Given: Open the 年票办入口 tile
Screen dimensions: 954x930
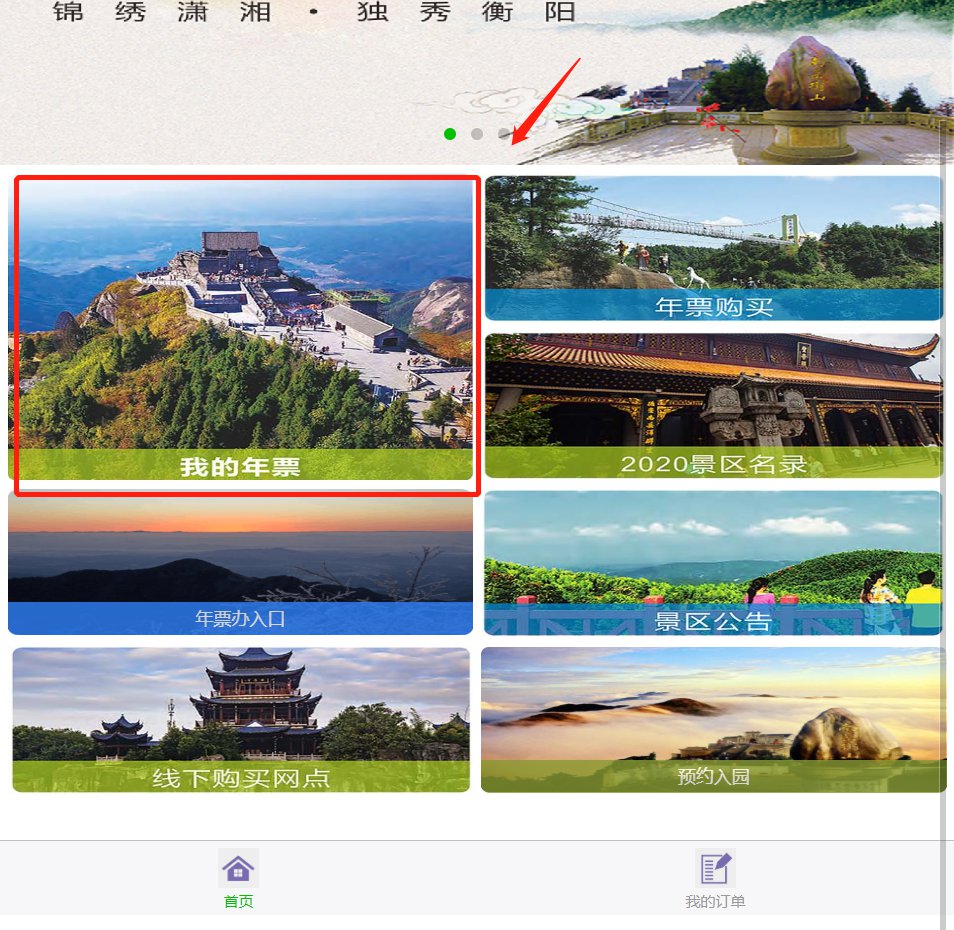Looking at the screenshot, I should click(240, 563).
